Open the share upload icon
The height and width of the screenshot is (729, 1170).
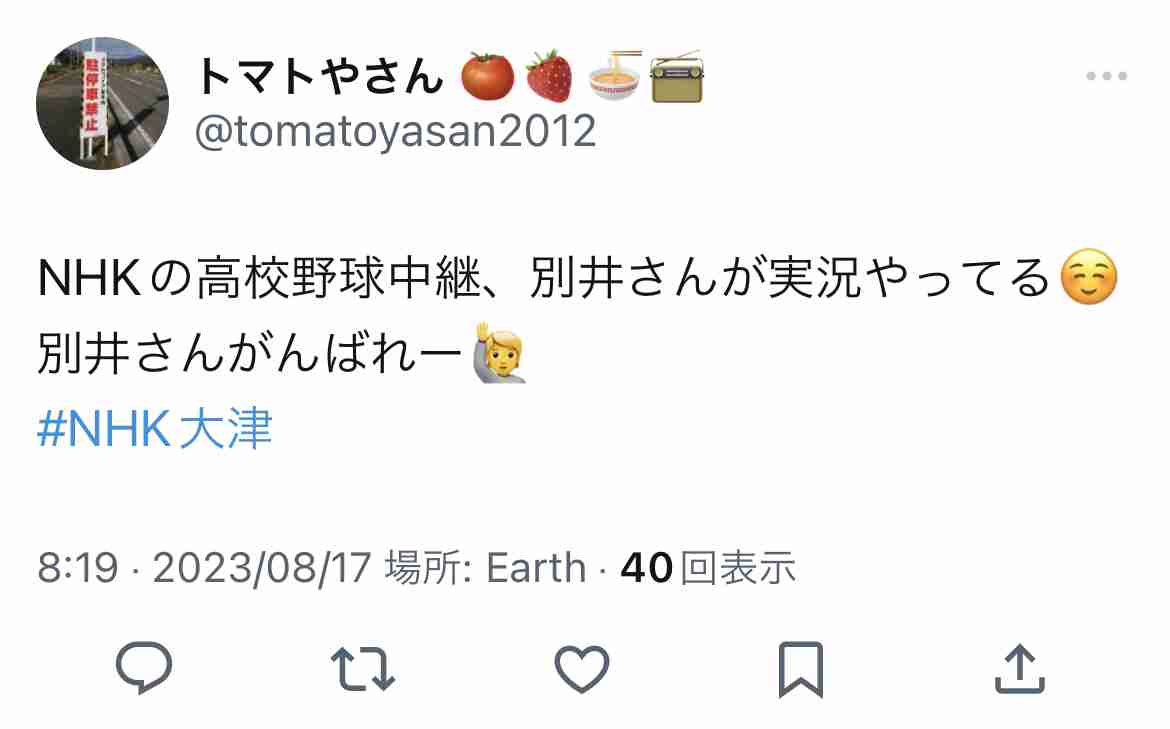pyautogui.click(x=1019, y=669)
